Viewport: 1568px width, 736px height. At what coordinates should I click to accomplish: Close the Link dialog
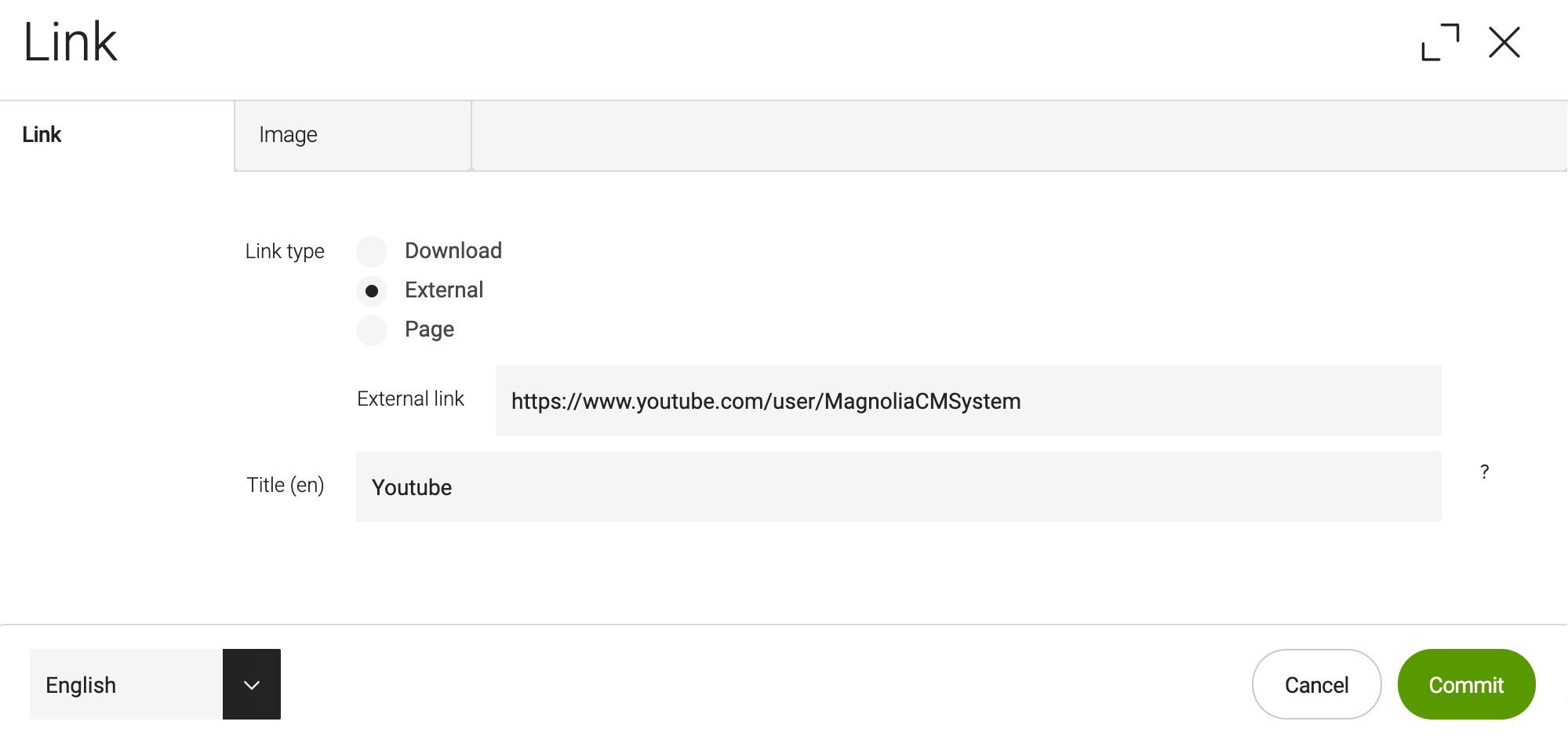pyautogui.click(x=1504, y=43)
